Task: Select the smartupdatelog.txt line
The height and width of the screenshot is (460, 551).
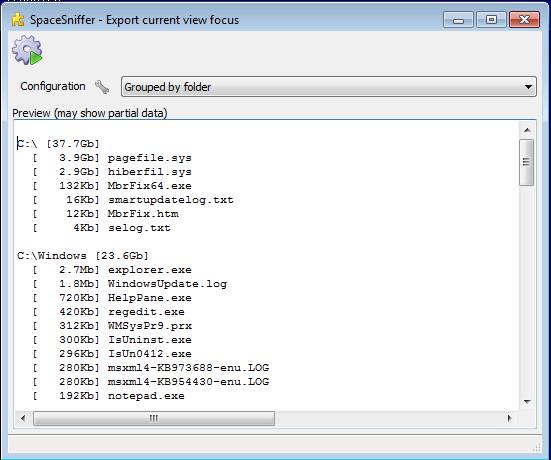Action: click(x=133, y=200)
